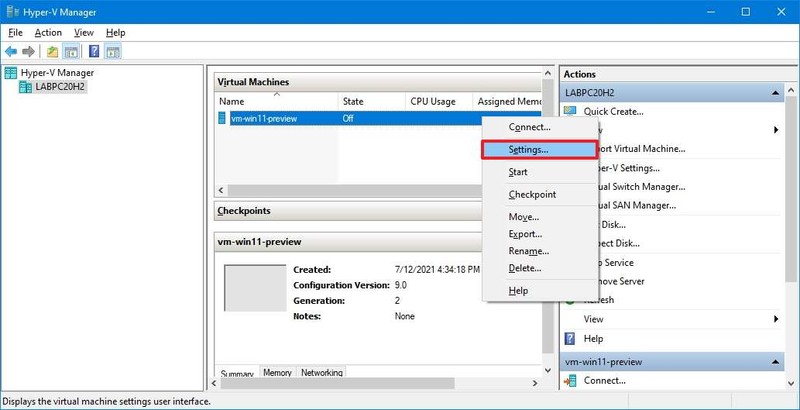Click the Back arrow toolbar icon
The image size is (800, 410).
[x=11, y=52]
